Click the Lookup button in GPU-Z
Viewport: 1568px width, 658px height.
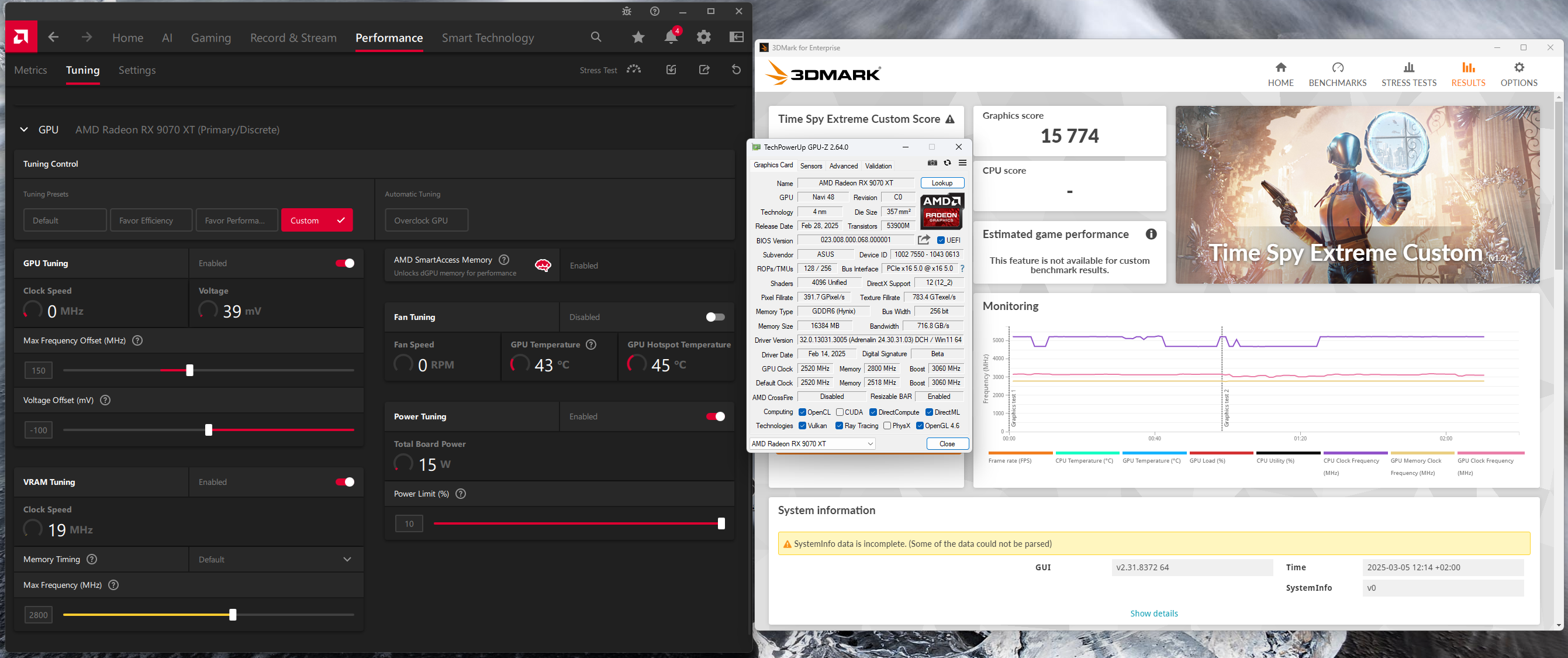coord(942,182)
